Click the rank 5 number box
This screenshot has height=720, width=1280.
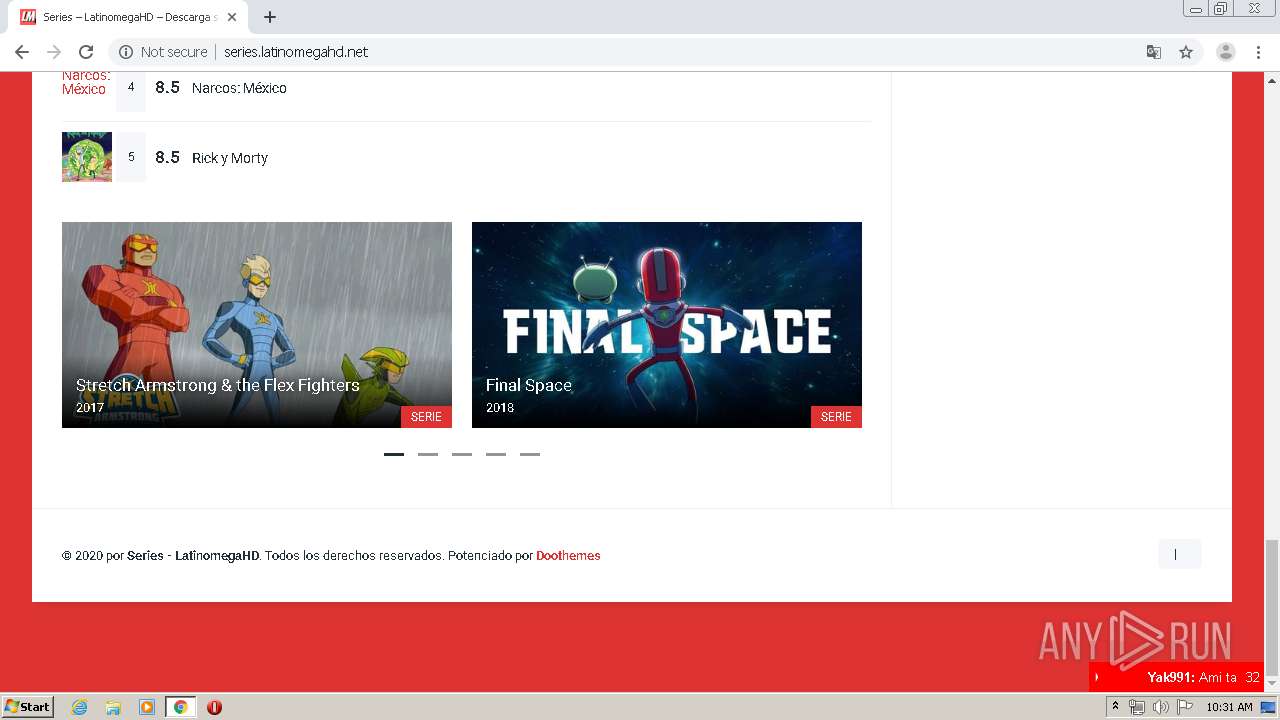131,157
